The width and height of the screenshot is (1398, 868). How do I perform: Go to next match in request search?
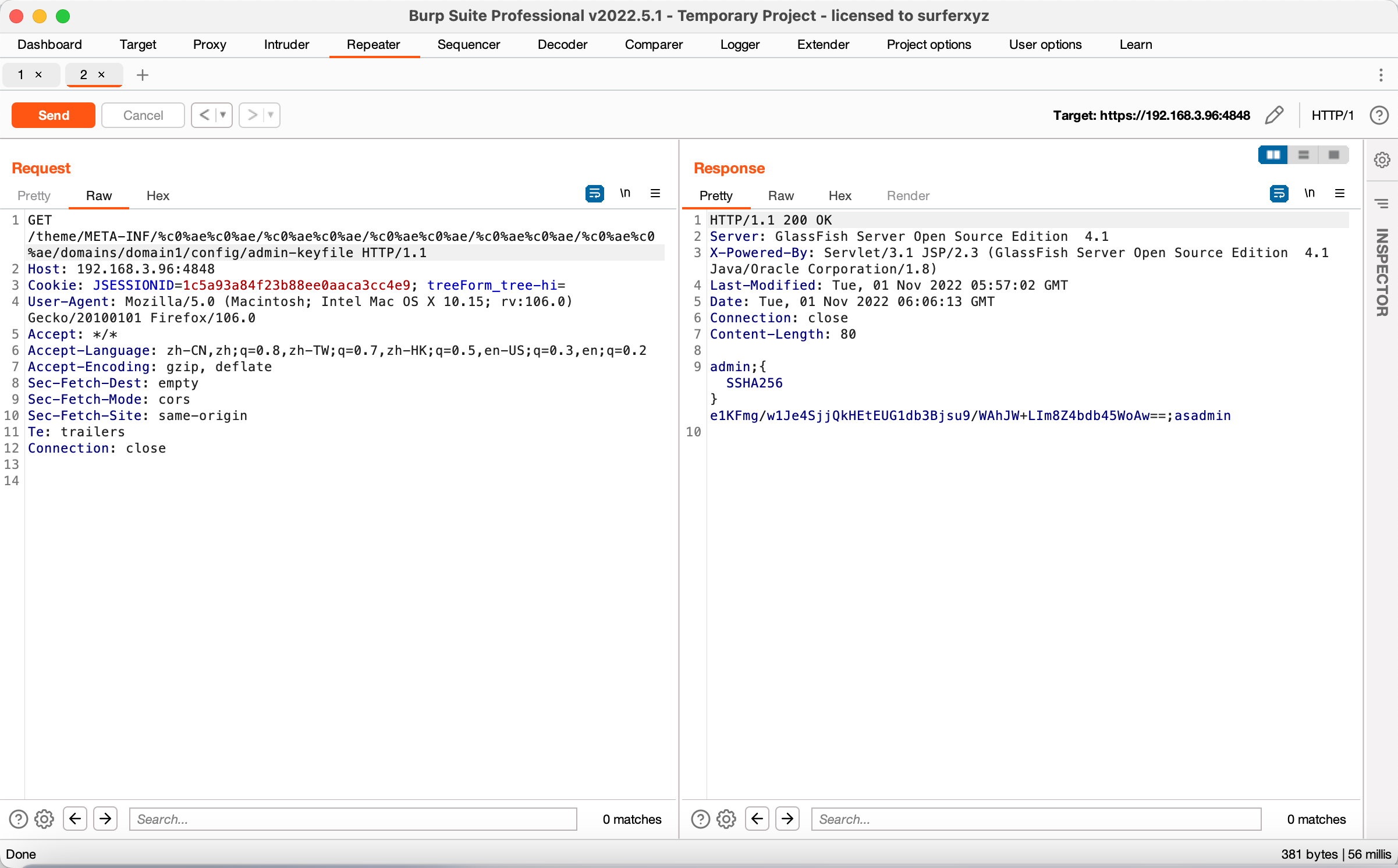(x=105, y=819)
